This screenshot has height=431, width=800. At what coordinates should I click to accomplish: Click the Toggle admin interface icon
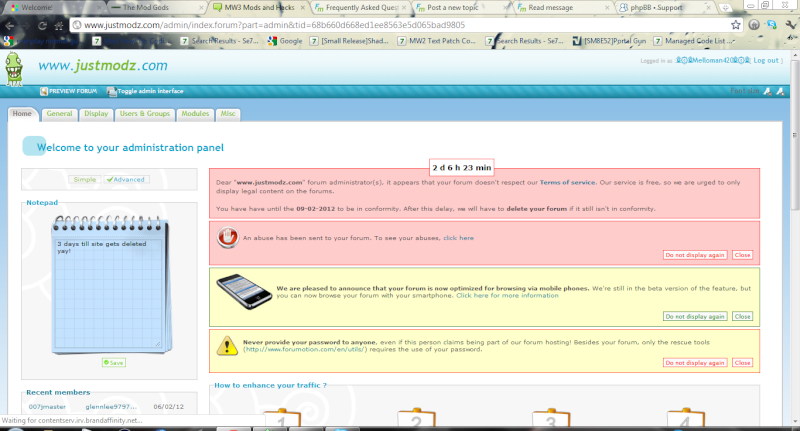click(111, 91)
